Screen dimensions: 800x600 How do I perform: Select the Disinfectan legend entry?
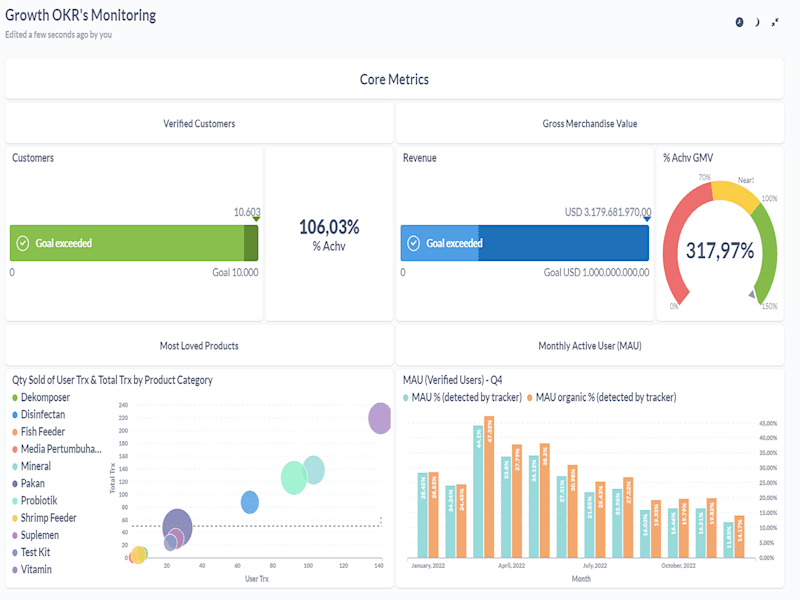click(x=39, y=414)
